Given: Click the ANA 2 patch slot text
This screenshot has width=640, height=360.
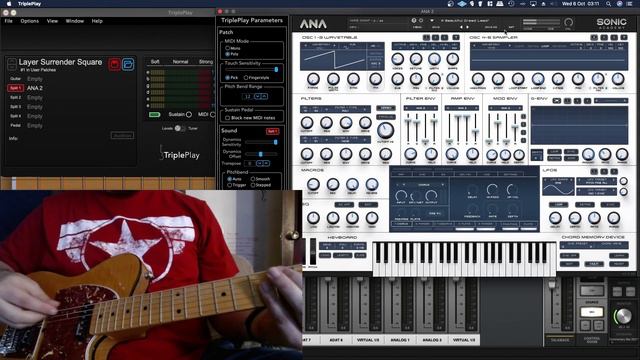Looking at the screenshot, I should [x=35, y=88].
